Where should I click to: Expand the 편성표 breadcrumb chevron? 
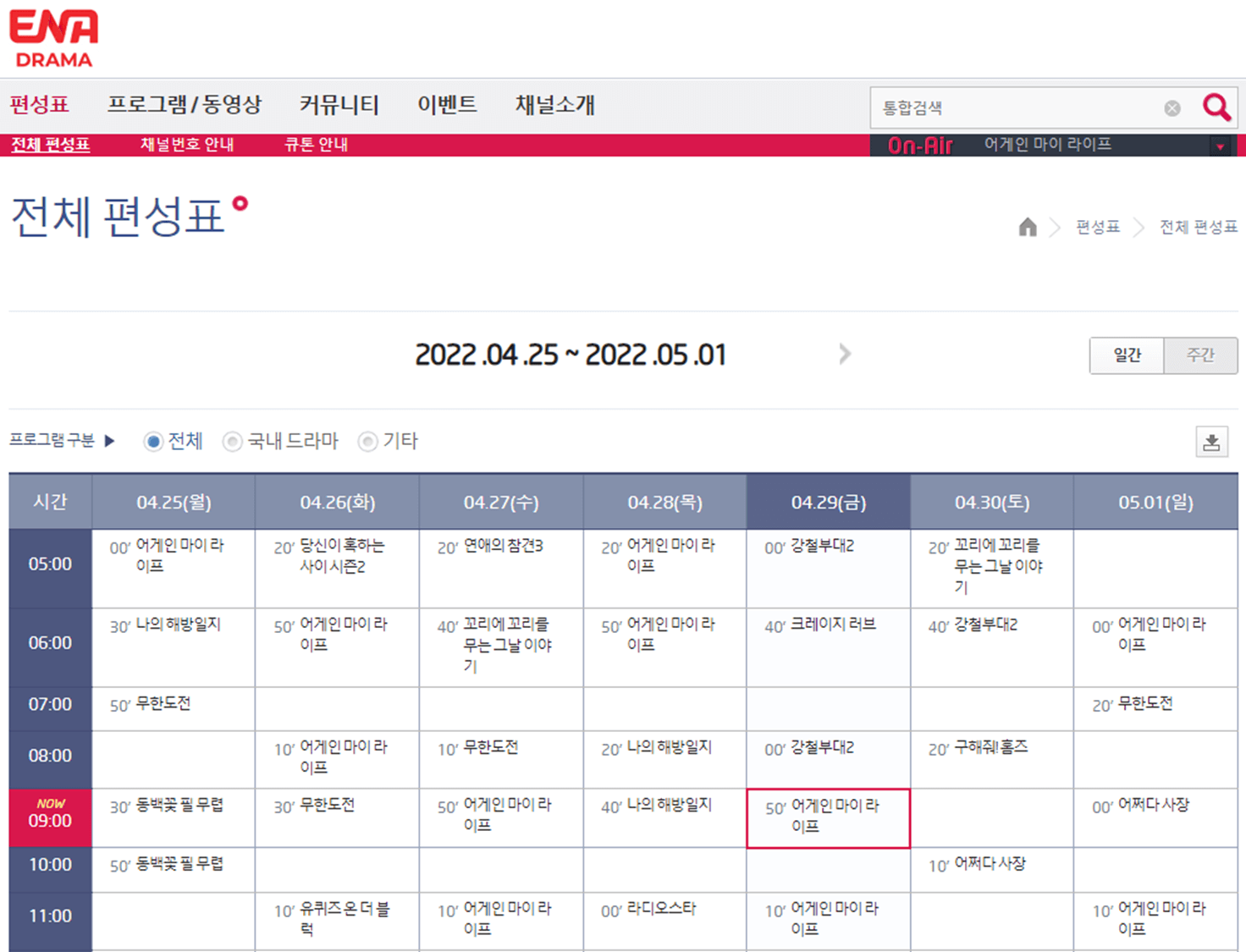coord(1056,227)
